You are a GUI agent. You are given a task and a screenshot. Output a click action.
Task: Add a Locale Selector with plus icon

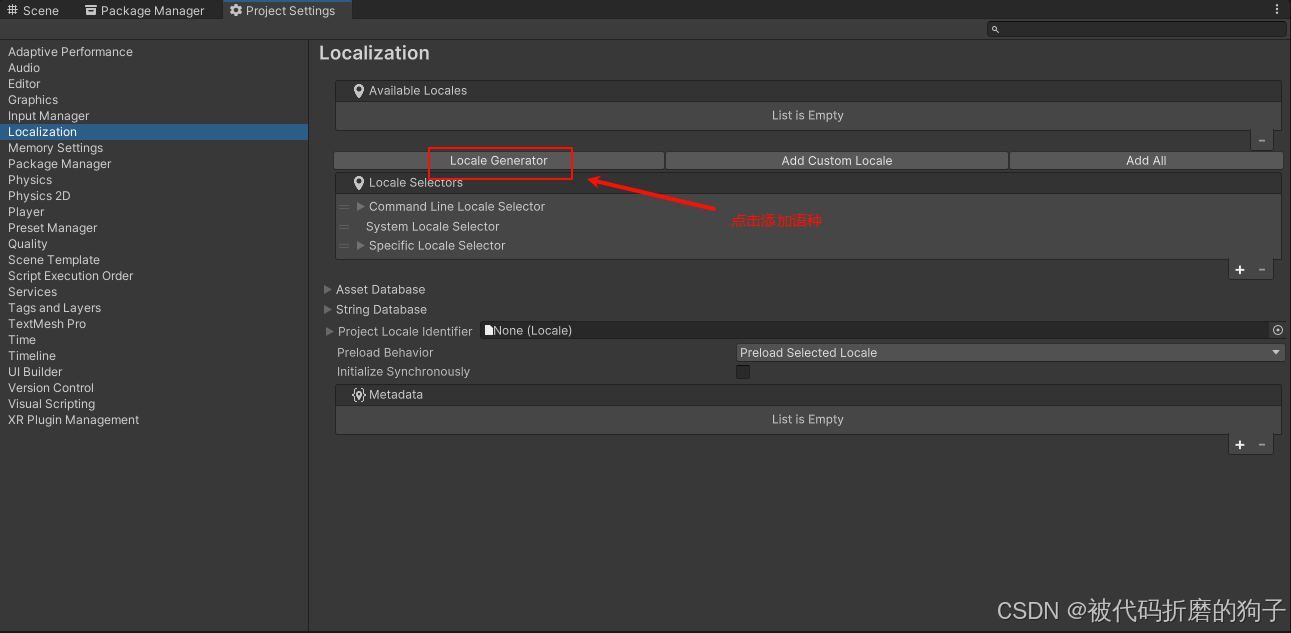tap(1240, 270)
